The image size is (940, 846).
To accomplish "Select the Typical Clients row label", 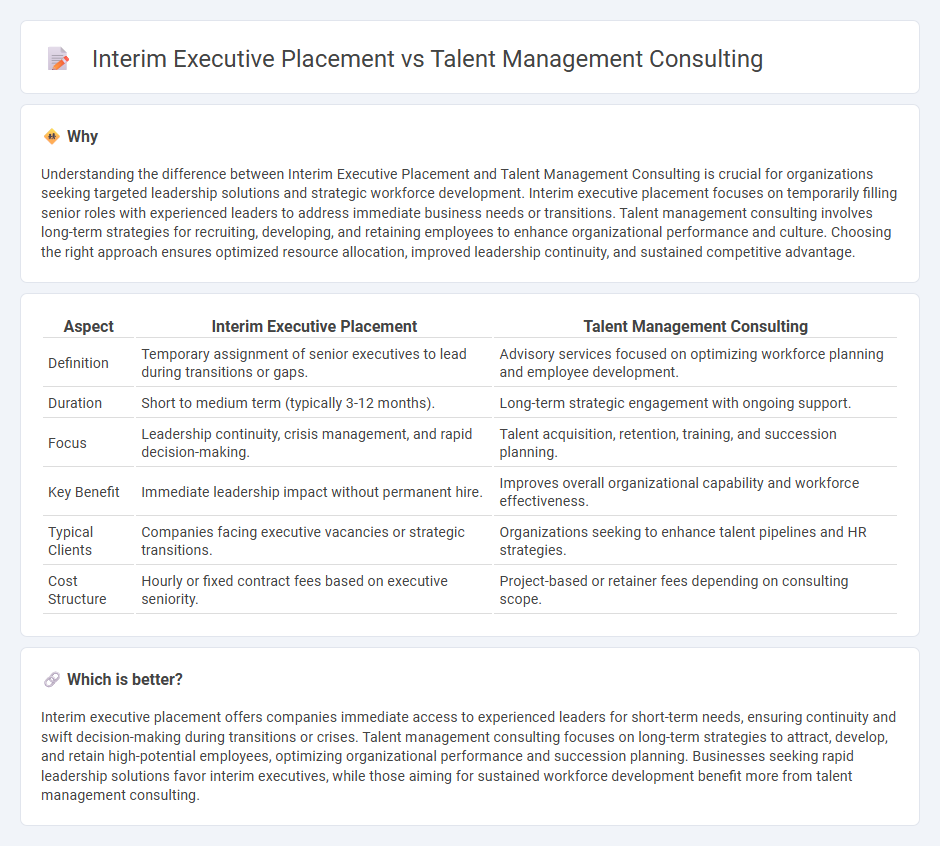I will tap(71, 541).
